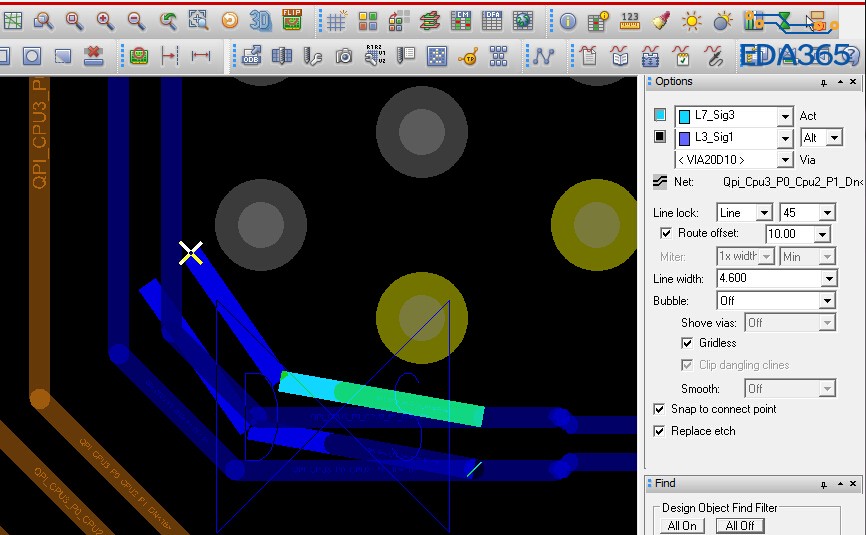Click the All Off button

tap(740, 526)
